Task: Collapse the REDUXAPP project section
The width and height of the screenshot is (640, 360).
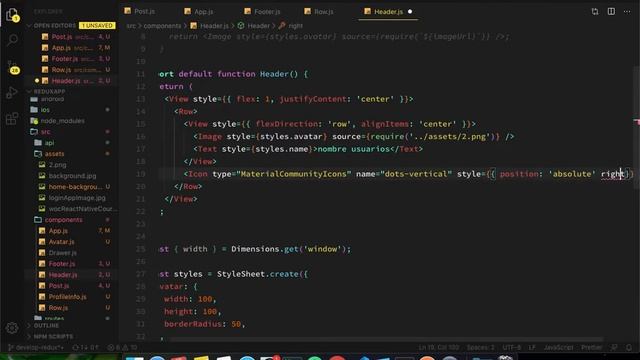Action: pyautogui.click(x=49, y=91)
